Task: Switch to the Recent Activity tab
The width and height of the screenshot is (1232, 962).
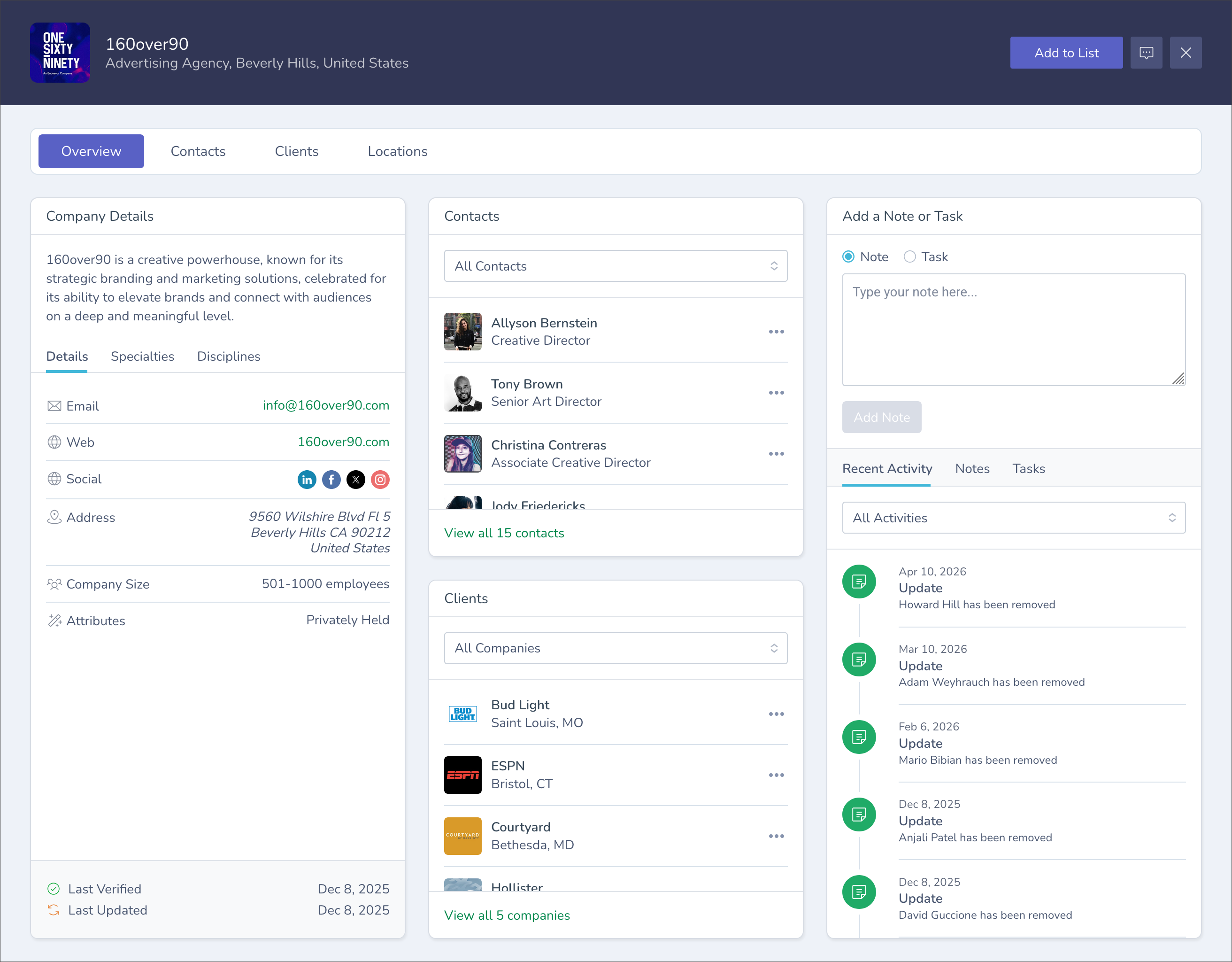Action: tap(887, 469)
